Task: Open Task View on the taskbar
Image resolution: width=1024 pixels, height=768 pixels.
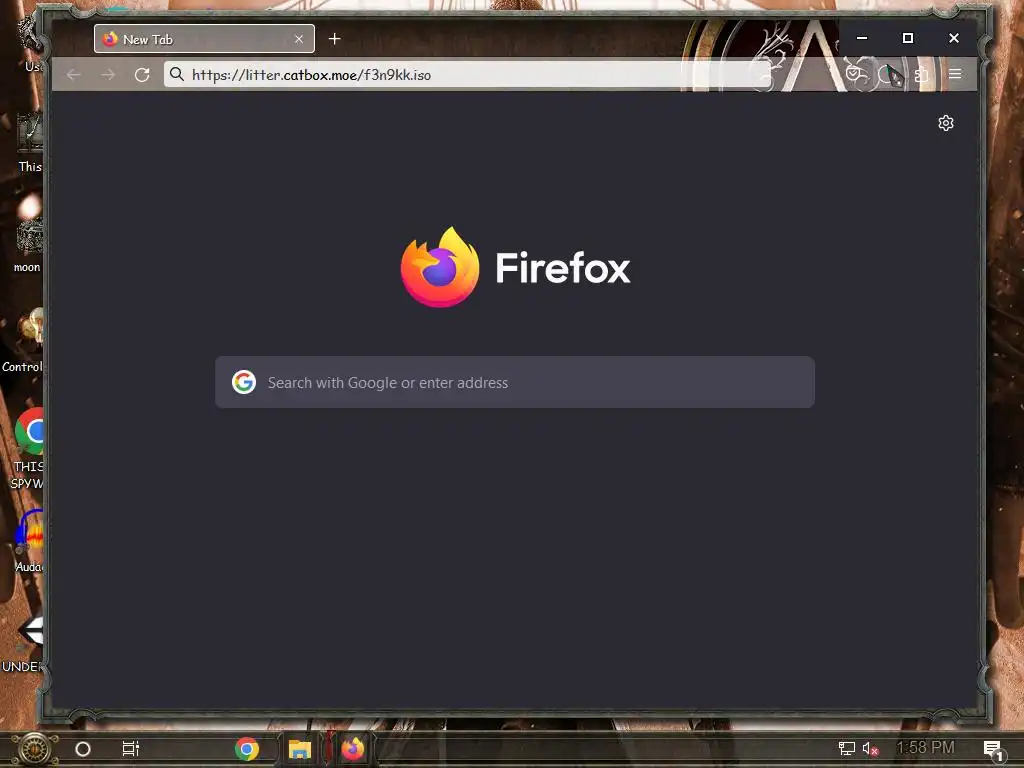Action: pos(131,749)
